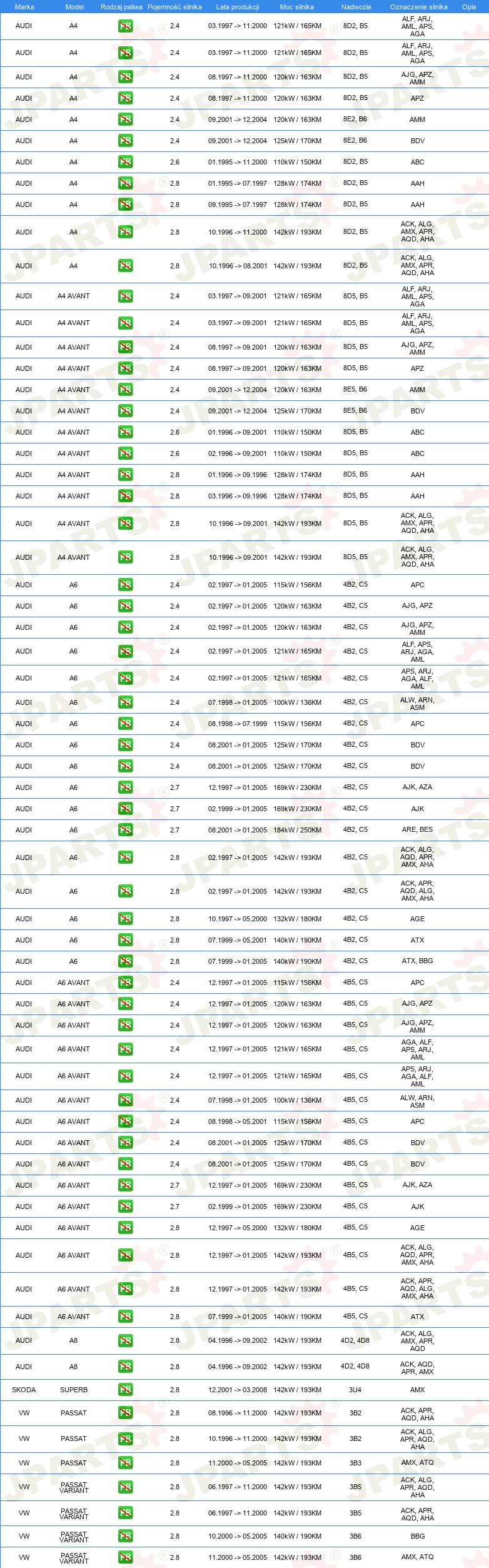Click the fuel icon for A6 ATX, BBG row

(125, 961)
